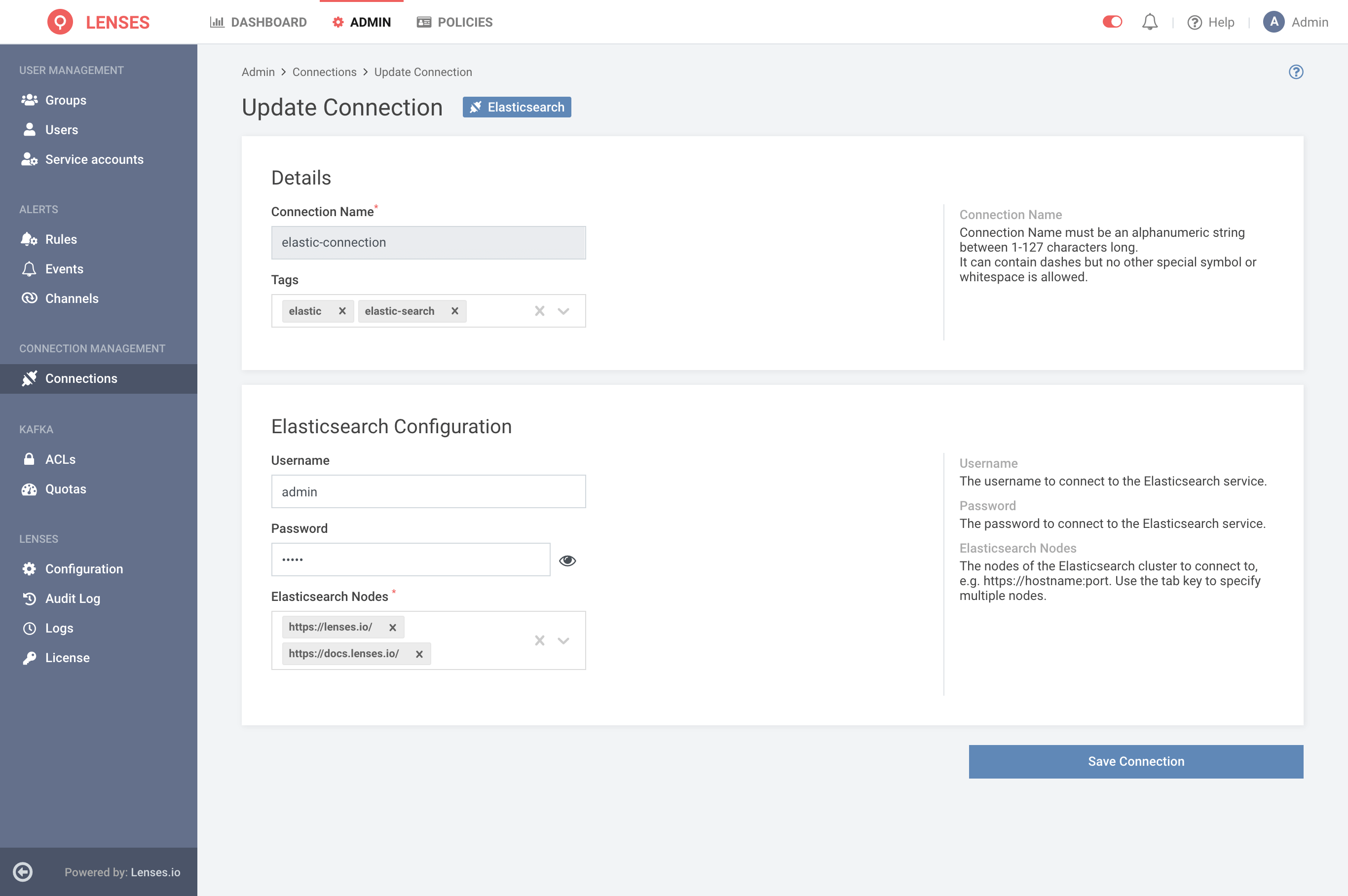Open Configuration in the sidebar
The height and width of the screenshot is (896, 1348).
[x=98, y=569]
